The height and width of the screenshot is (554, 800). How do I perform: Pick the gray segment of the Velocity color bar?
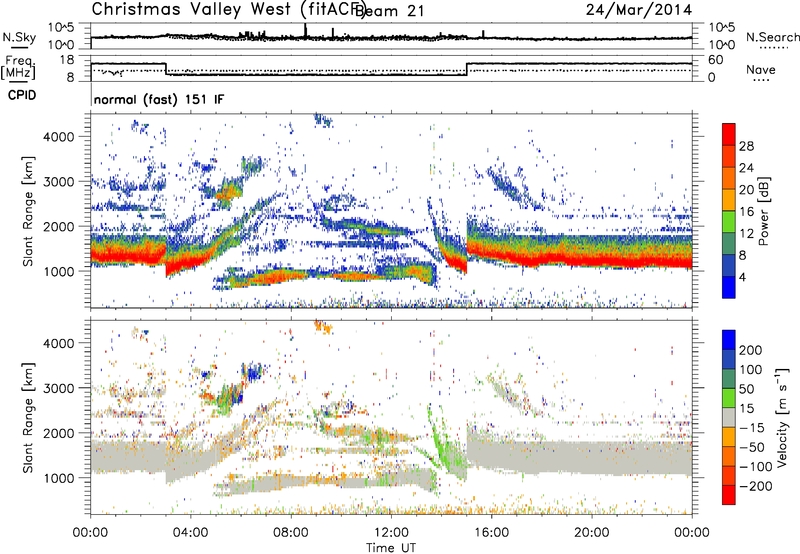pyautogui.click(x=729, y=417)
